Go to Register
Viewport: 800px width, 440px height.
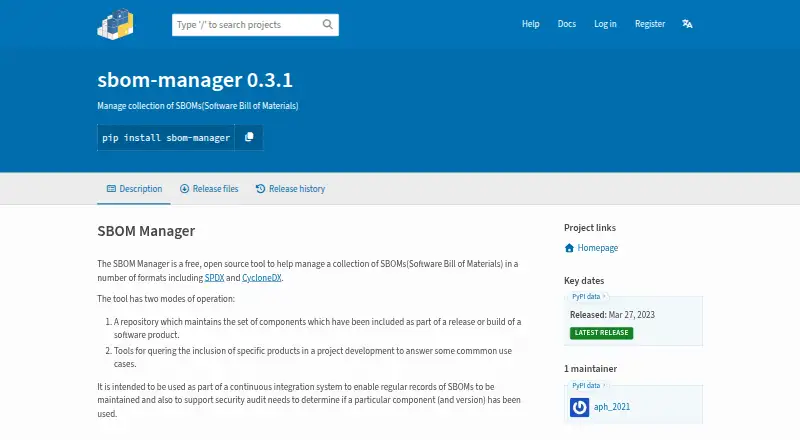click(650, 24)
